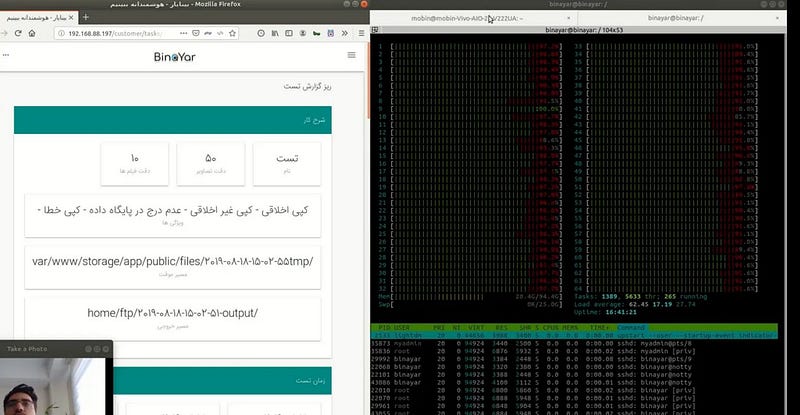800x415 pixels.
Task: Close the mobin@mobin-Vivo-AIO terminal tab
Action: [x=569, y=18]
